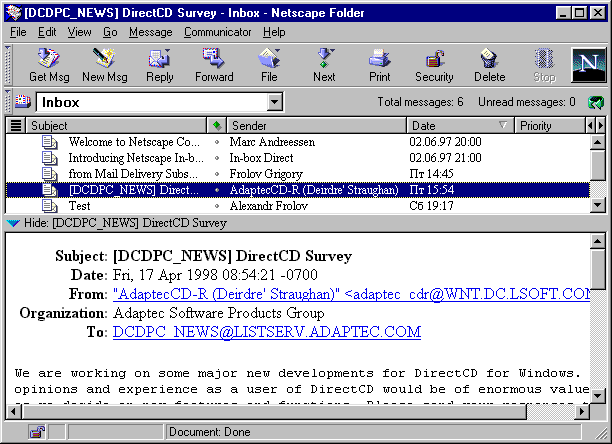
Task: Open the Inbox folder dropdown
Action: tap(275, 102)
